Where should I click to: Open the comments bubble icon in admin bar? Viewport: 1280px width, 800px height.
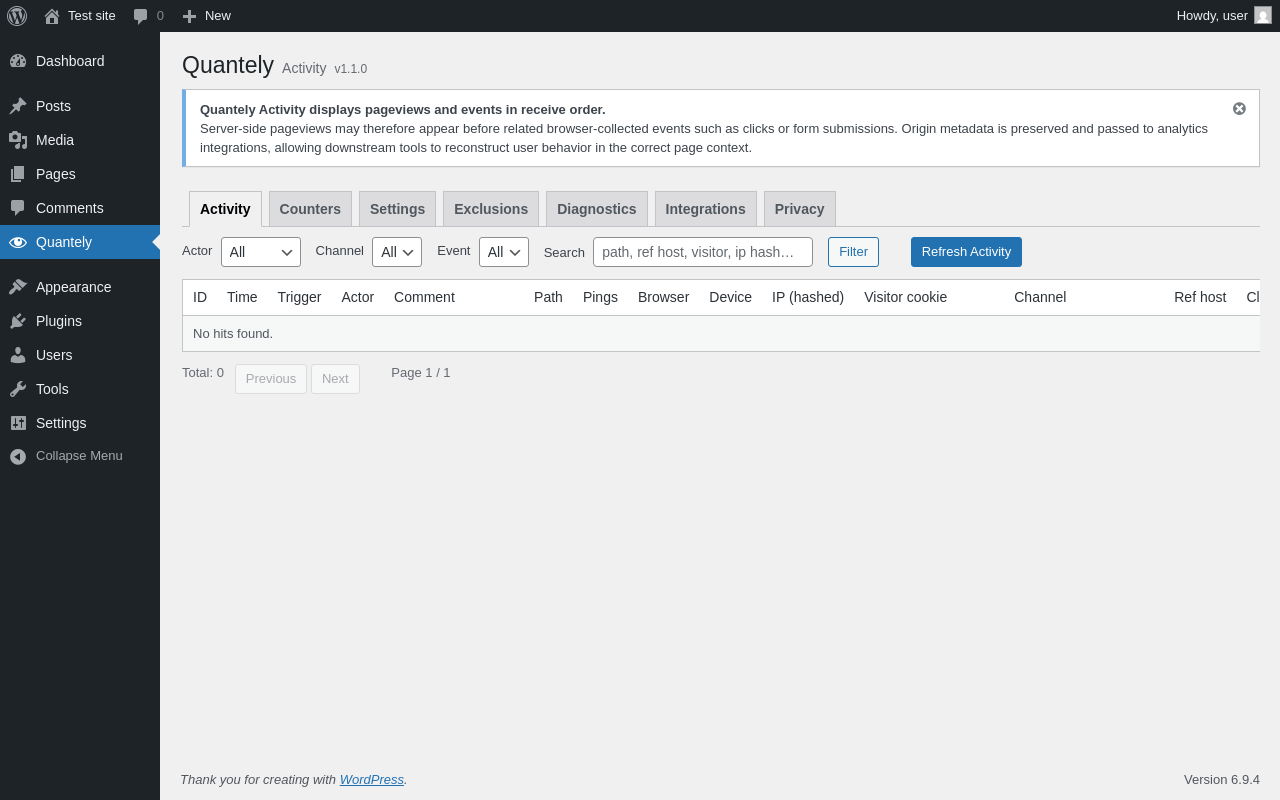pos(141,16)
